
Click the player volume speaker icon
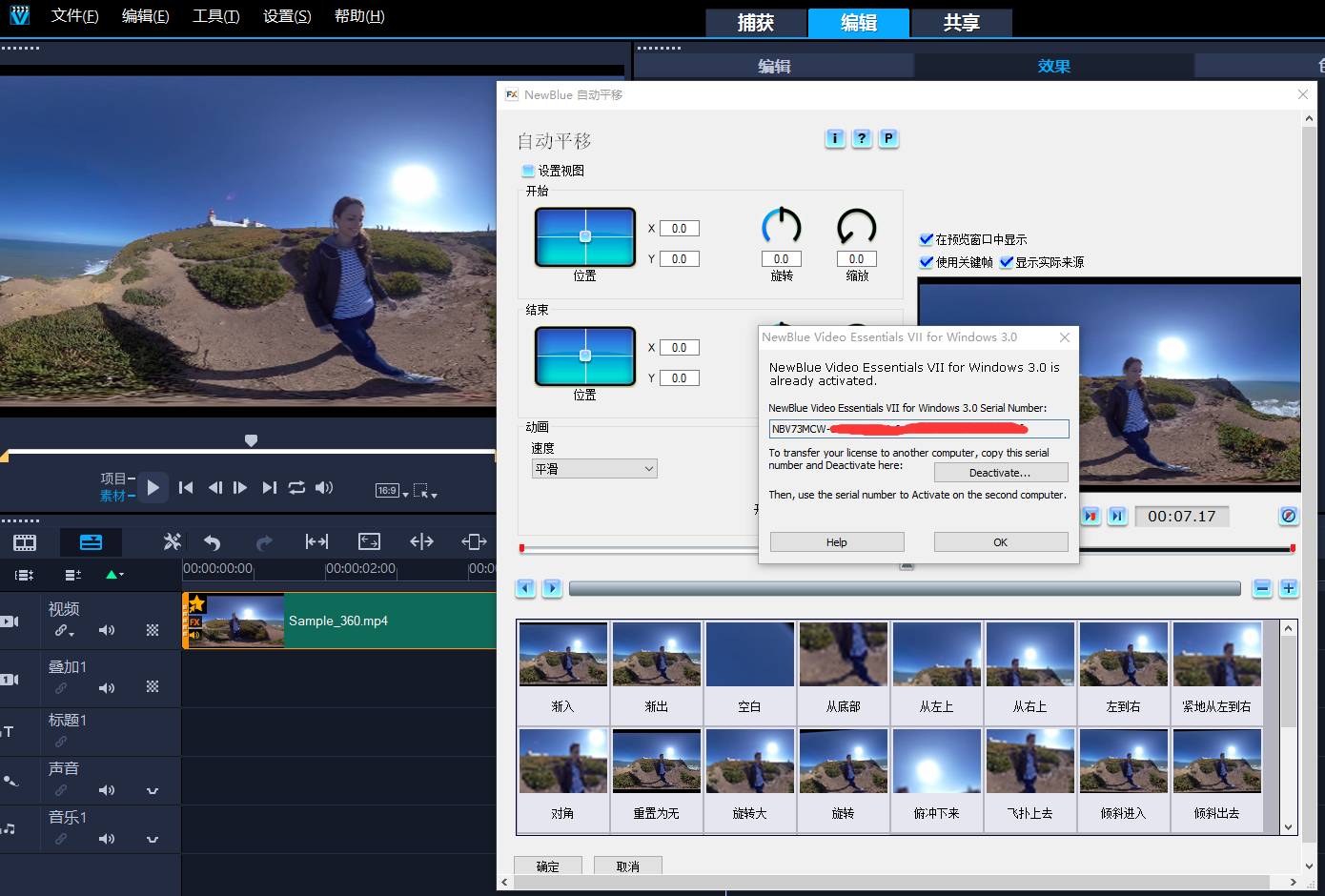pyautogui.click(x=324, y=487)
